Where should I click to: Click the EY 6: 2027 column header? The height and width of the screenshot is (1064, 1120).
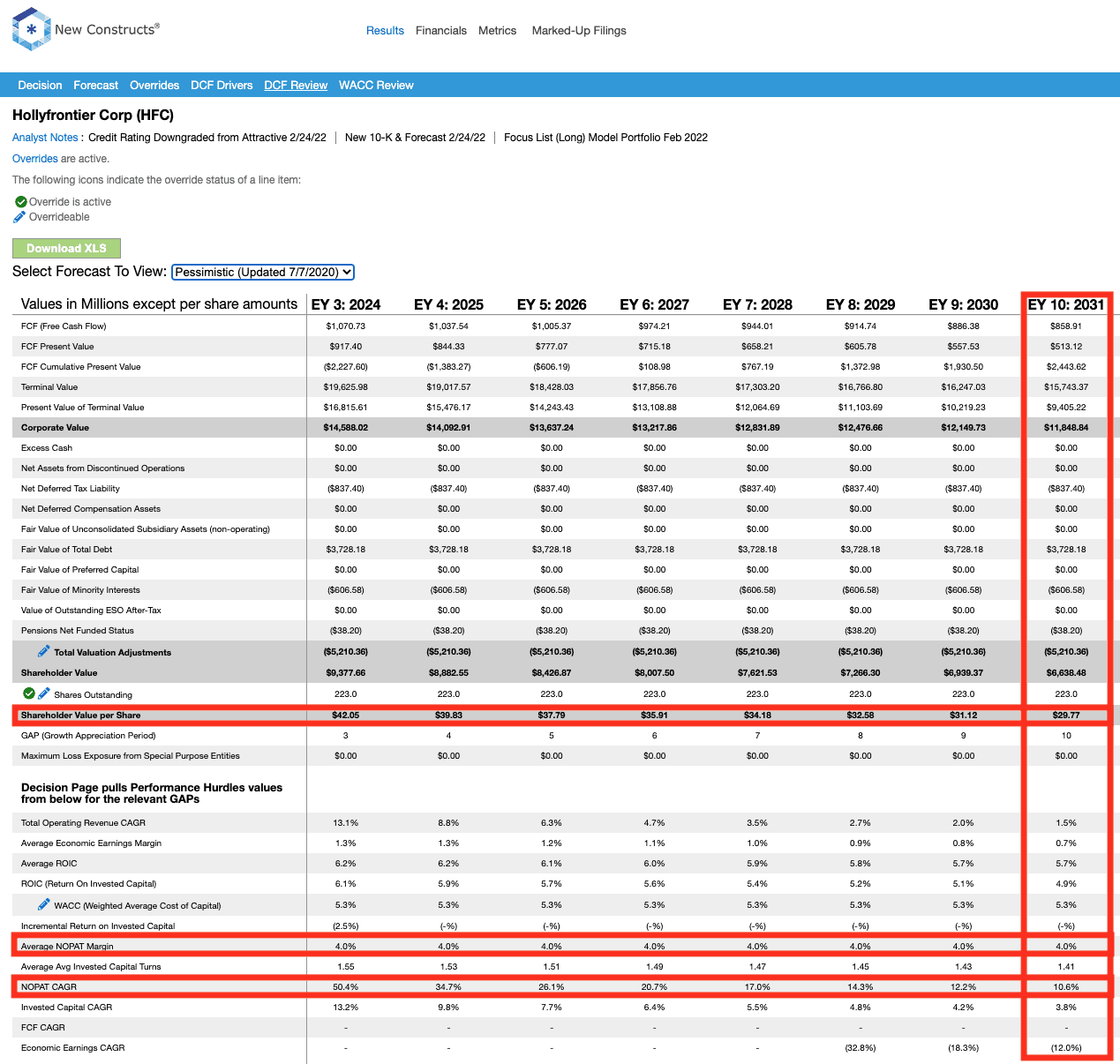click(655, 304)
